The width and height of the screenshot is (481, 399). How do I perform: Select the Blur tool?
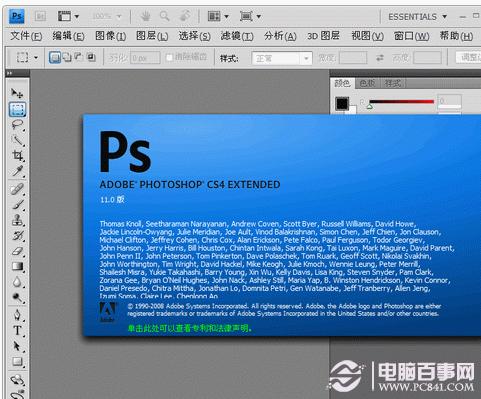pos(17,282)
